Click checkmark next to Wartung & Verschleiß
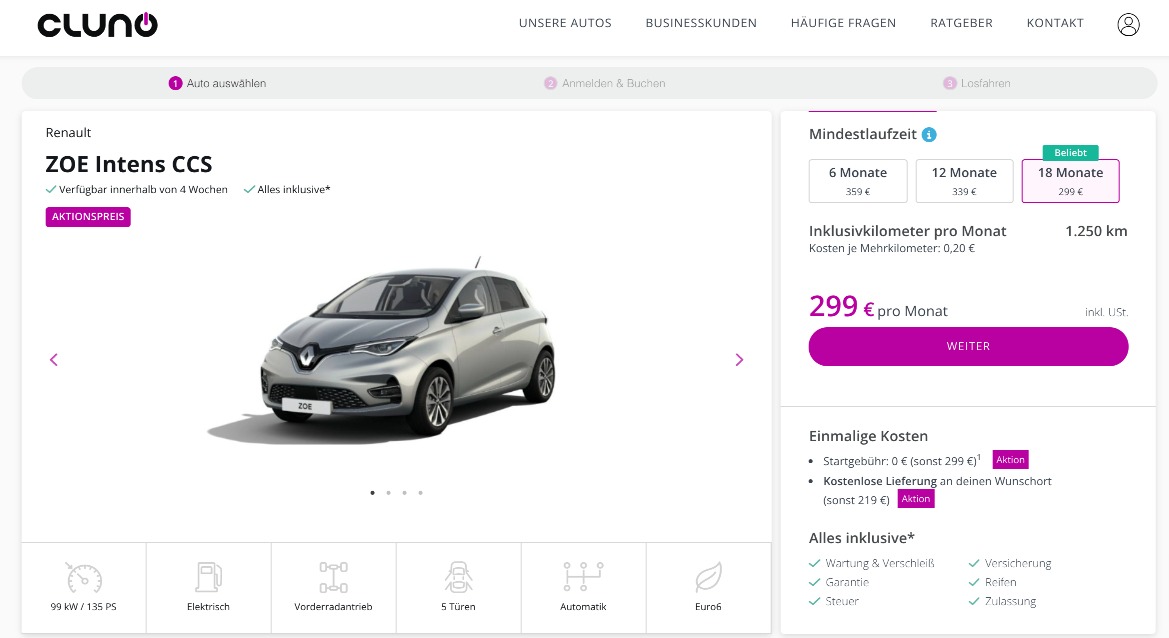 (x=815, y=563)
